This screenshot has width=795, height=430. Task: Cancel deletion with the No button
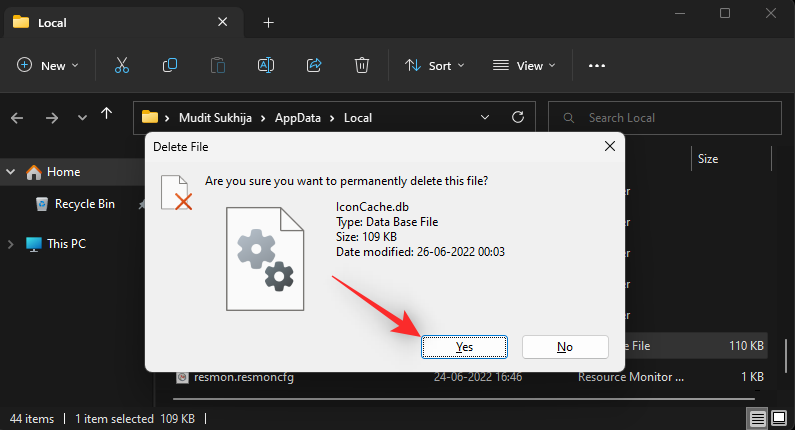tap(565, 347)
